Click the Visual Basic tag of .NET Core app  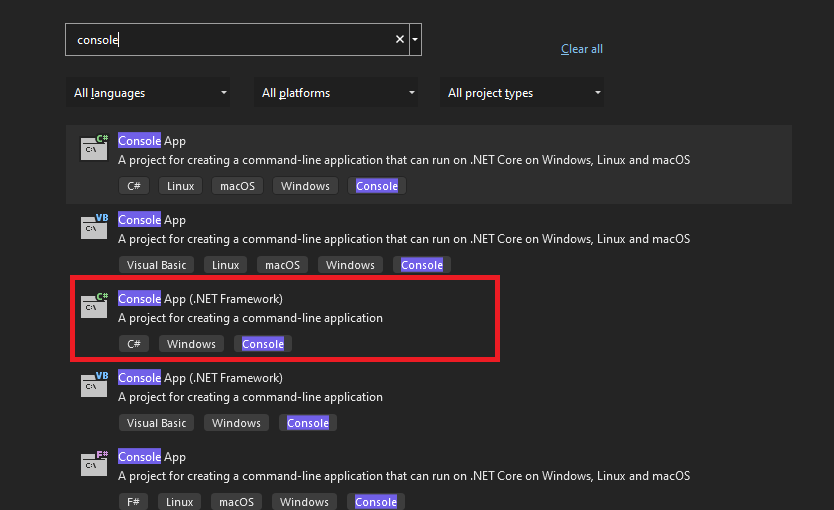[156, 265]
